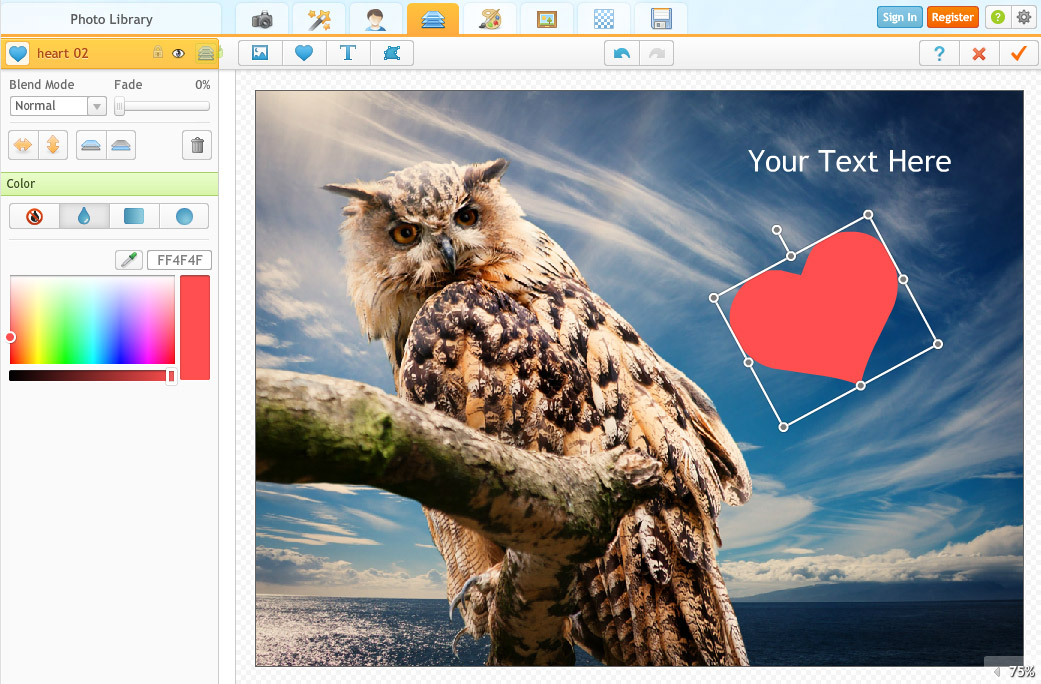
Task: Click the Fade slider handle
Action: tap(120, 106)
